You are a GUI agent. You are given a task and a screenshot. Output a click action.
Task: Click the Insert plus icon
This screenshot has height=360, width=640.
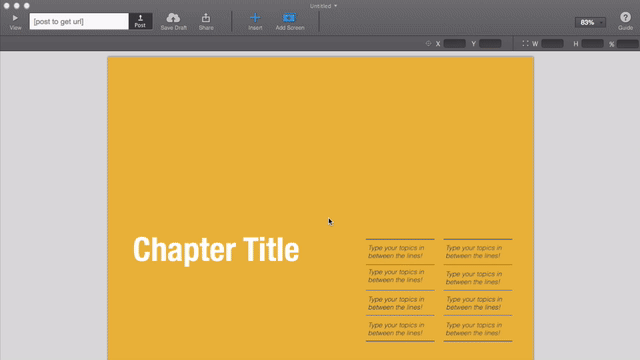pos(255,18)
